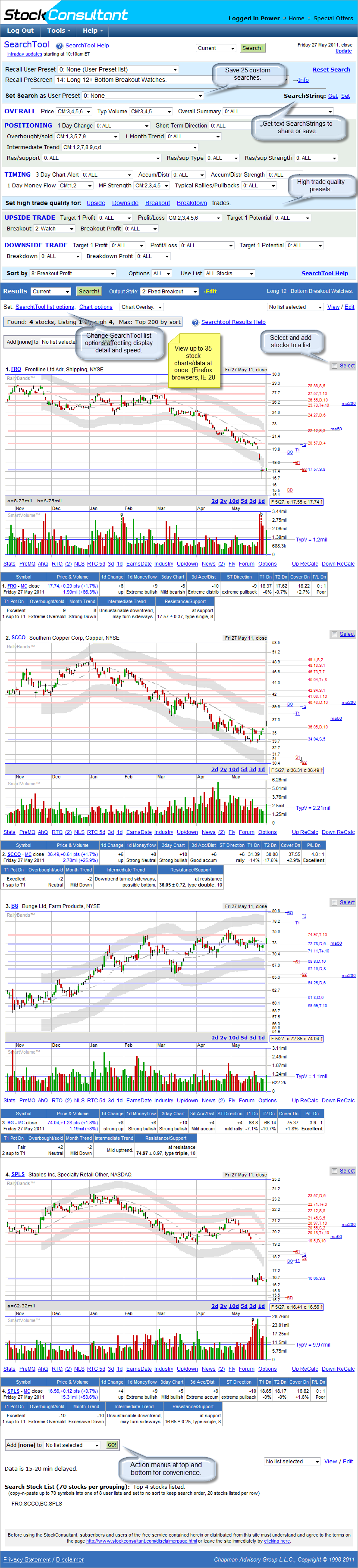Open the MF Strength dropdown
The height and width of the screenshot is (1568, 358).
click(x=152, y=186)
